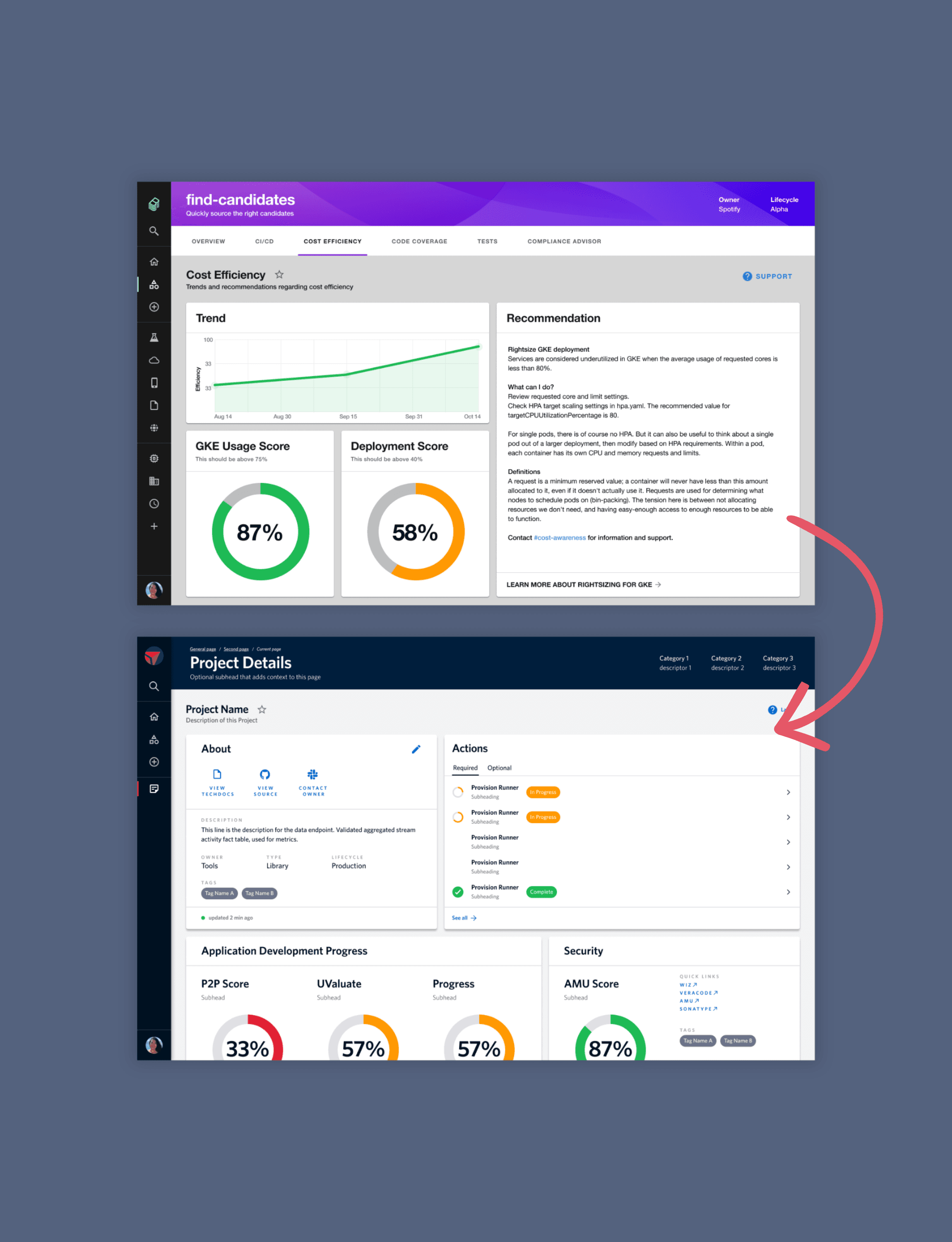The height and width of the screenshot is (1242, 952).
Task: Click the green Complete status check icon
Action: [458, 892]
